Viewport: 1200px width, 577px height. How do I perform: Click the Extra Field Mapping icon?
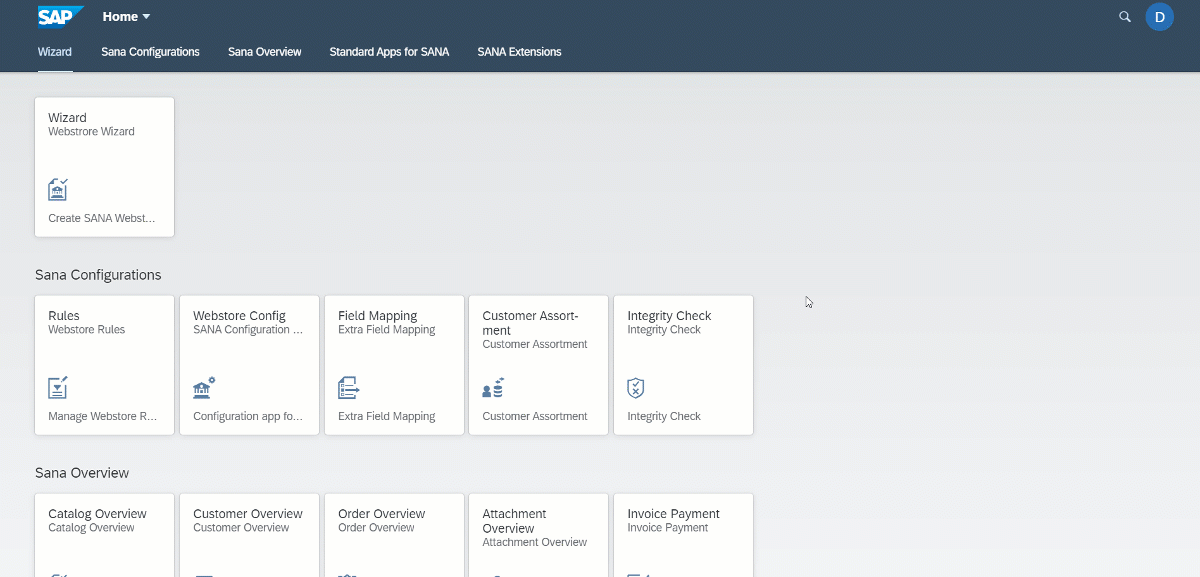coord(348,388)
